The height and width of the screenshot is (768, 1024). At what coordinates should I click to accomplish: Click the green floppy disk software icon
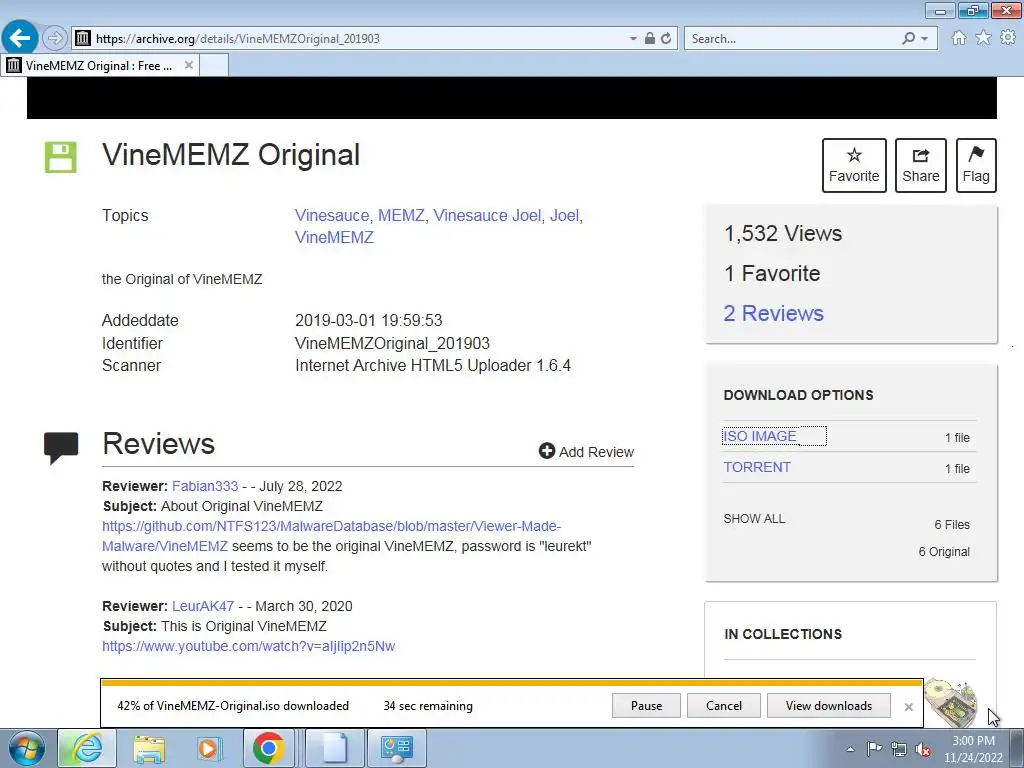tap(60, 157)
